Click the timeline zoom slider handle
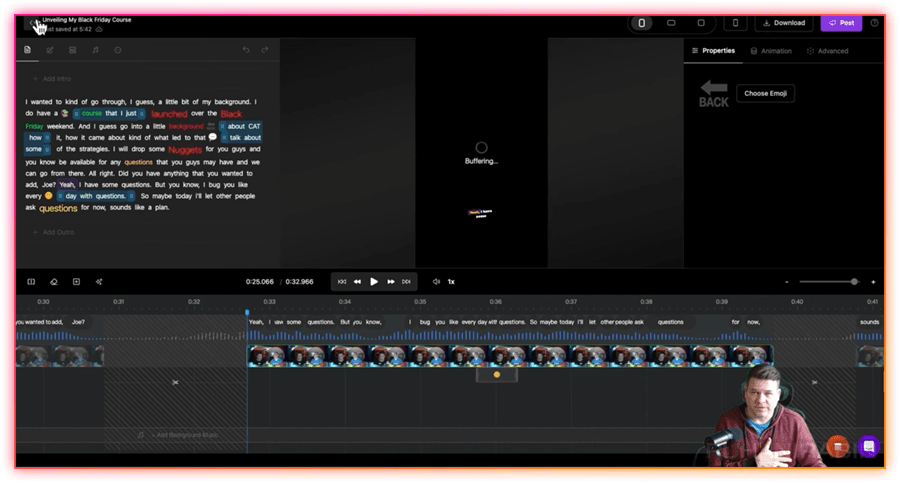This screenshot has width=900, height=483. 854,282
